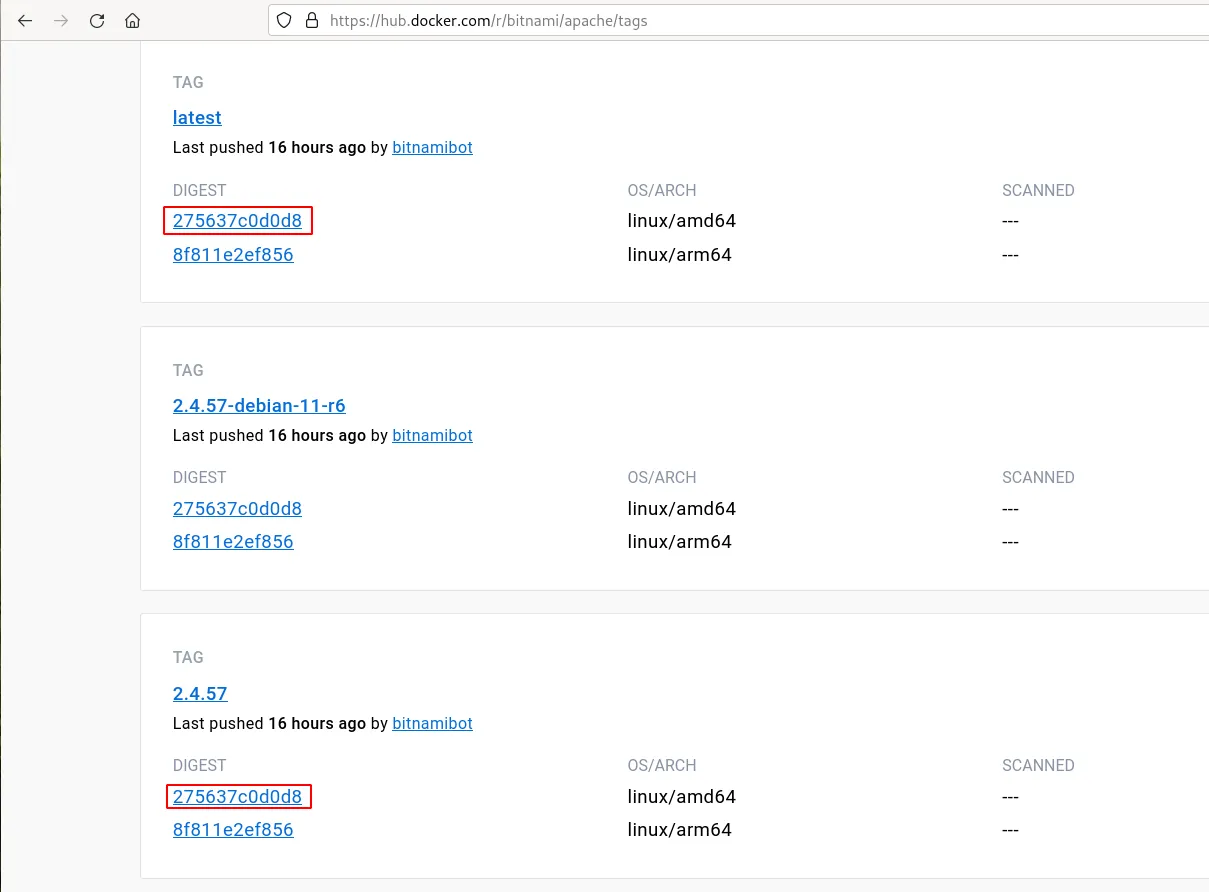Open bitnamibot profile under the latest tag
1209x892 pixels.
pyautogui.click(x=432, y=148)
